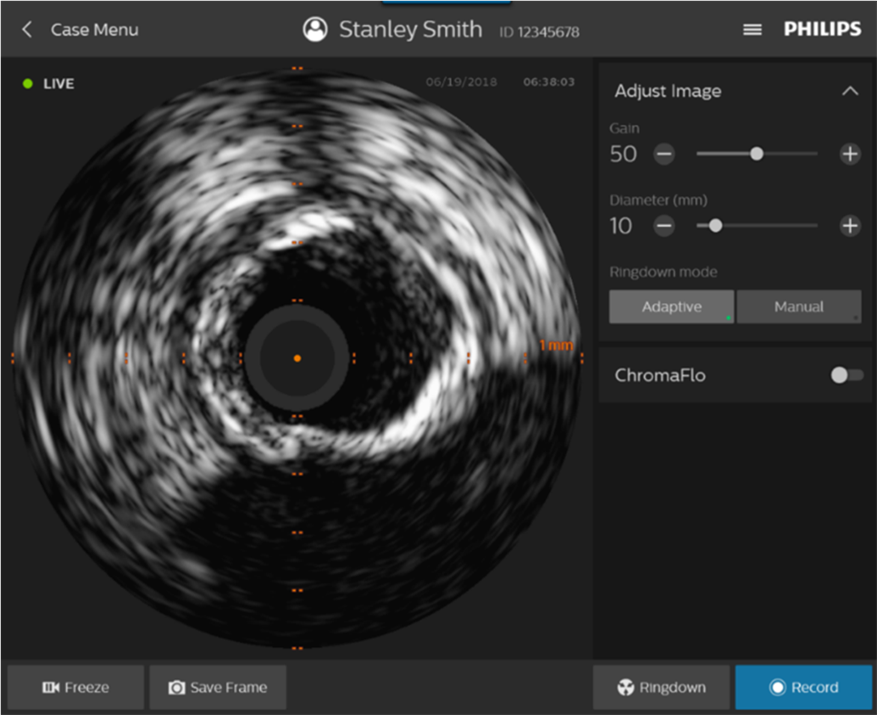Collapse the Adjust Image panel
This screenshot has height=715, width=877.
(850, 91)
